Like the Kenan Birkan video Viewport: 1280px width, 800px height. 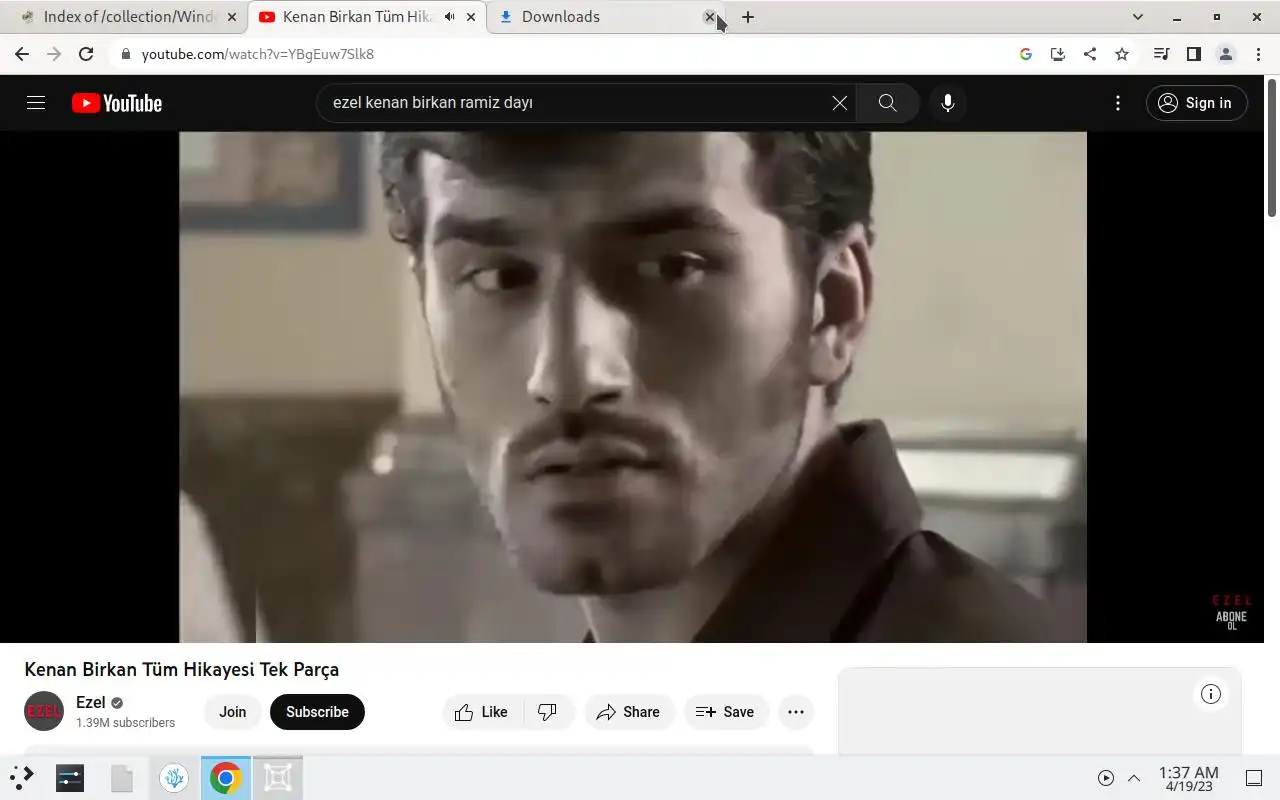click(x=481, y=712)
